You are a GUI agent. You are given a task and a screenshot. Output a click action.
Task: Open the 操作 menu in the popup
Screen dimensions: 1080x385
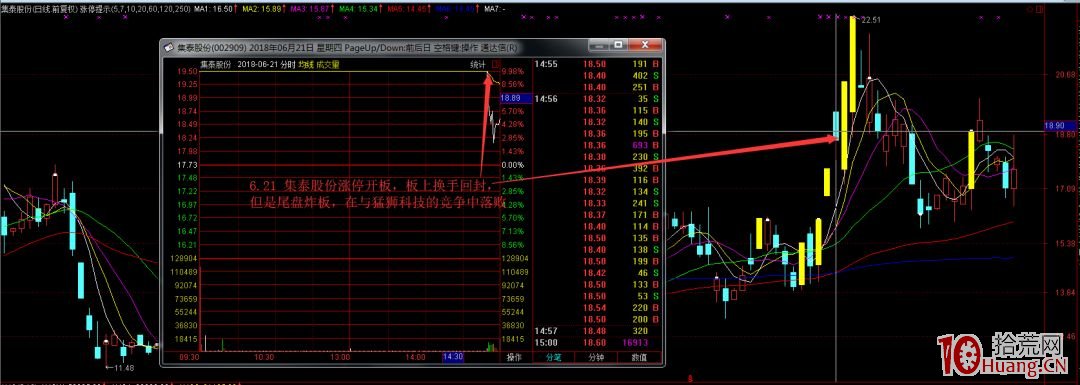[x=515, y=357]
